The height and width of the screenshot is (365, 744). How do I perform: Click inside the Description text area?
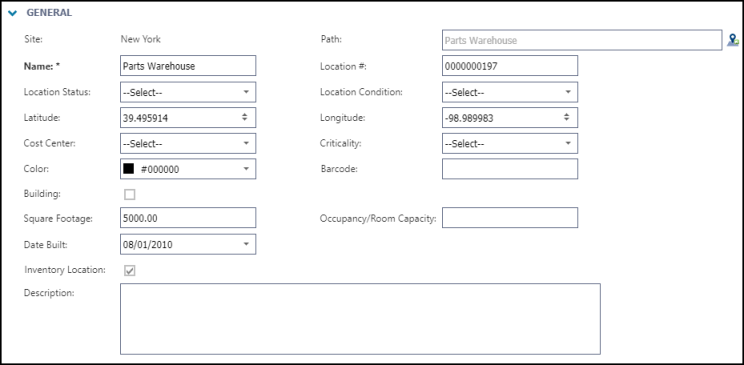click(360, 318)
